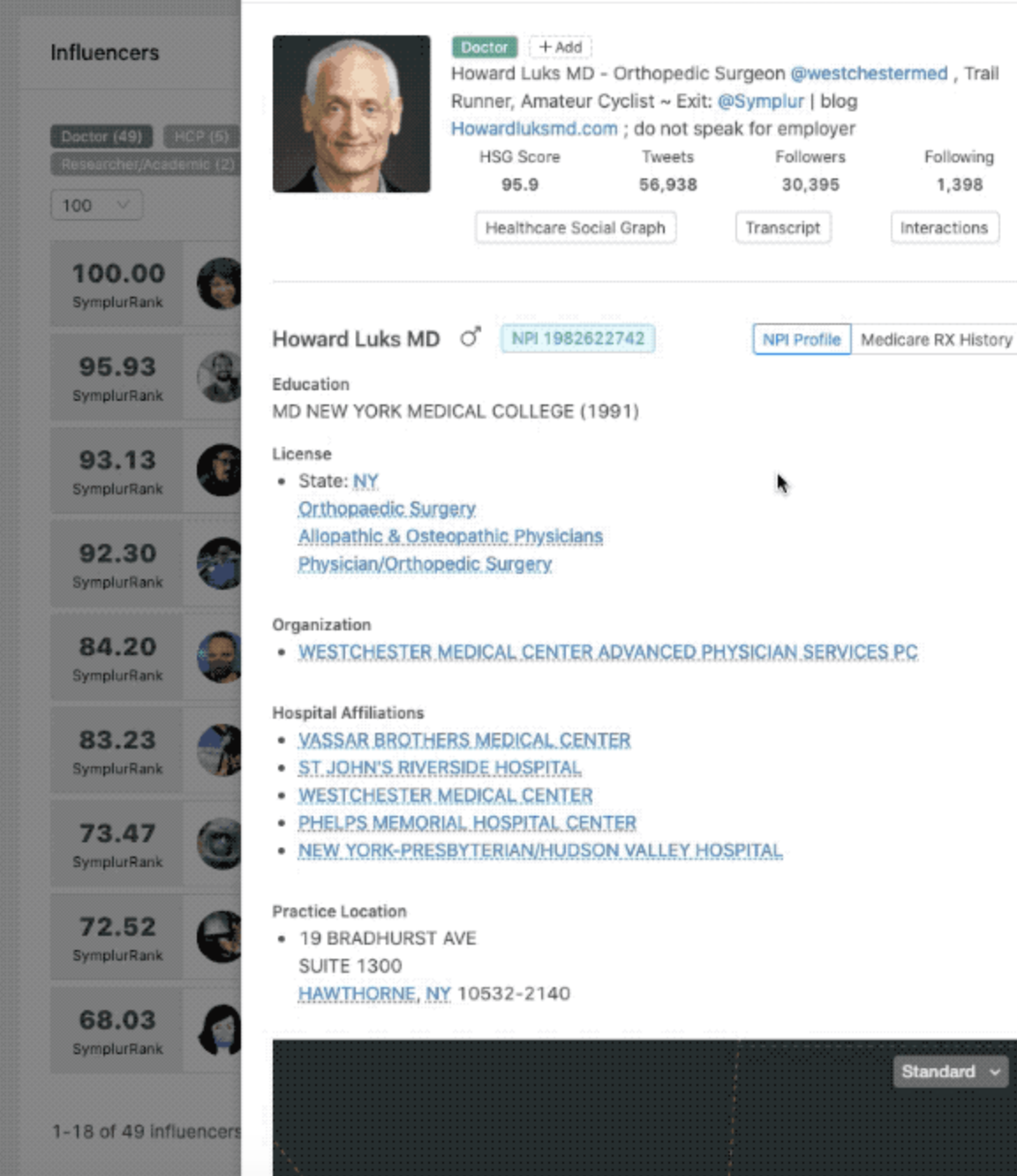This screenshot has height=1176, width=1017.
Task: Open Westchester Medical Center Advanced Physician Services link
Action: [607, 652]
